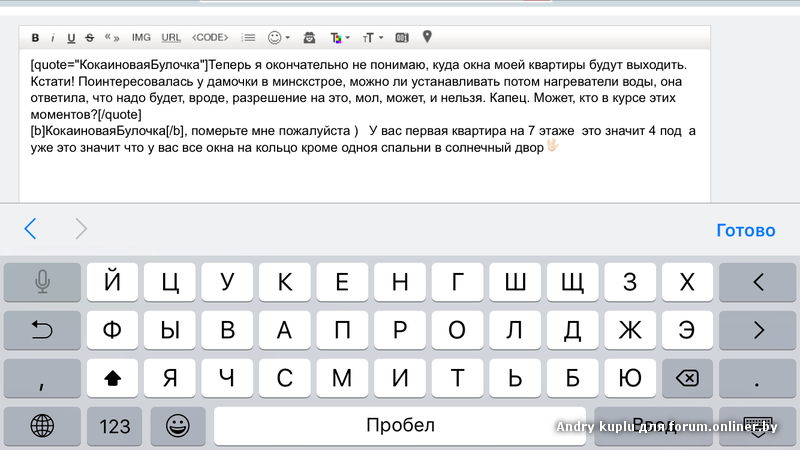Toggle italic text formatting
The image size is (800, 450).
[53, 38]
